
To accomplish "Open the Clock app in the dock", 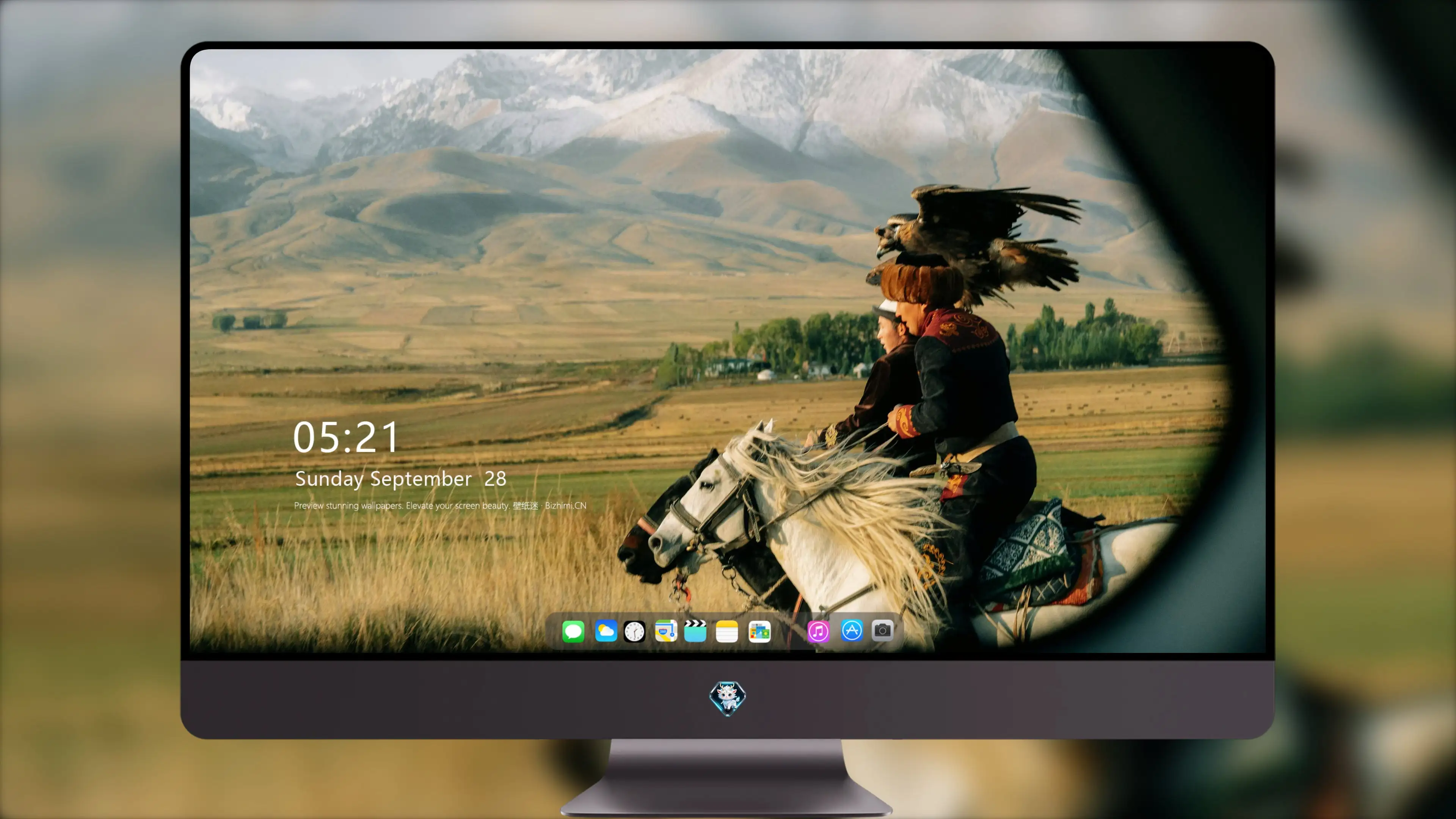I will coord(634,631).
